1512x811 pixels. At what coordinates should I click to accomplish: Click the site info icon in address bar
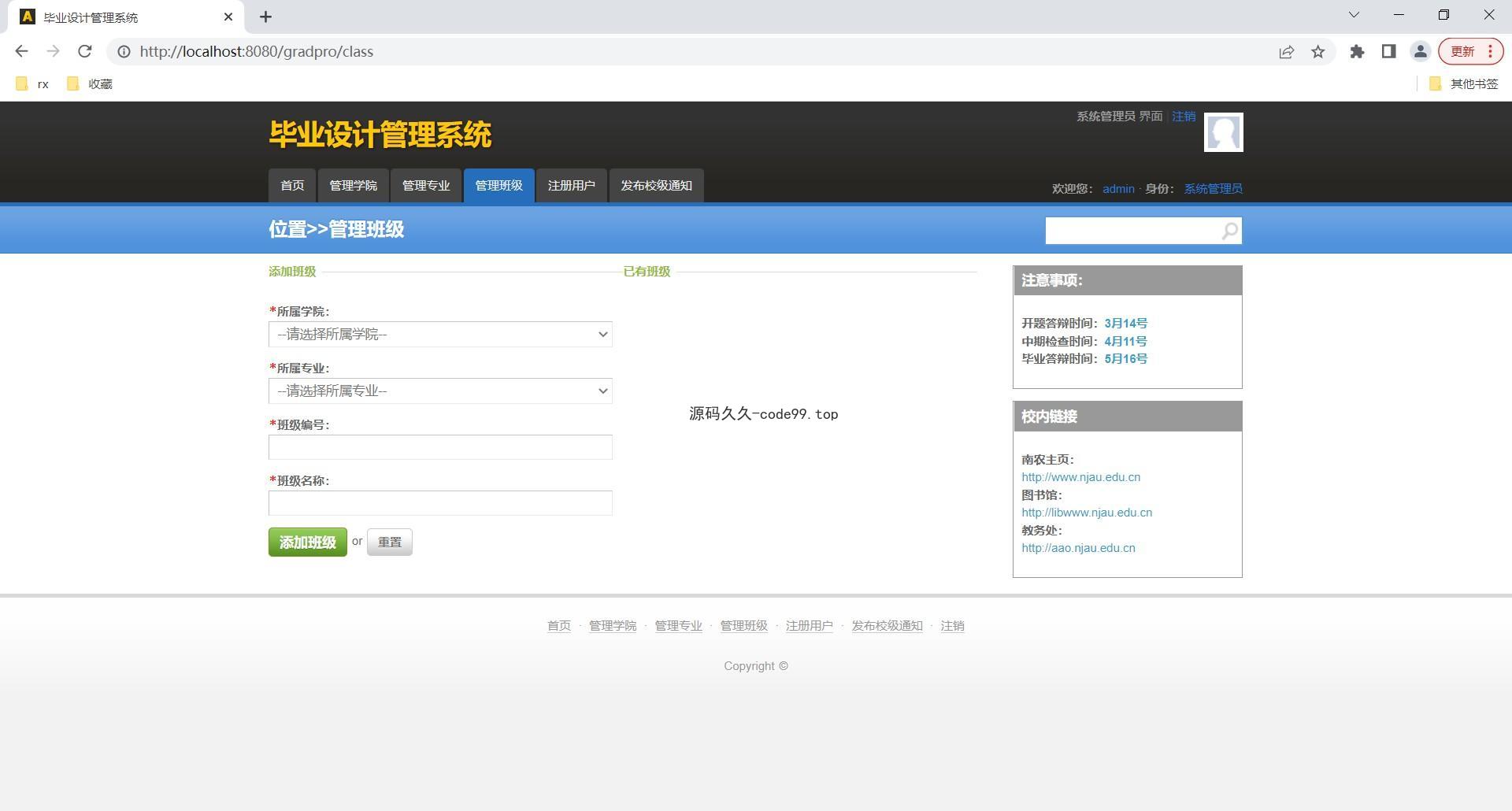click(124, 51)
